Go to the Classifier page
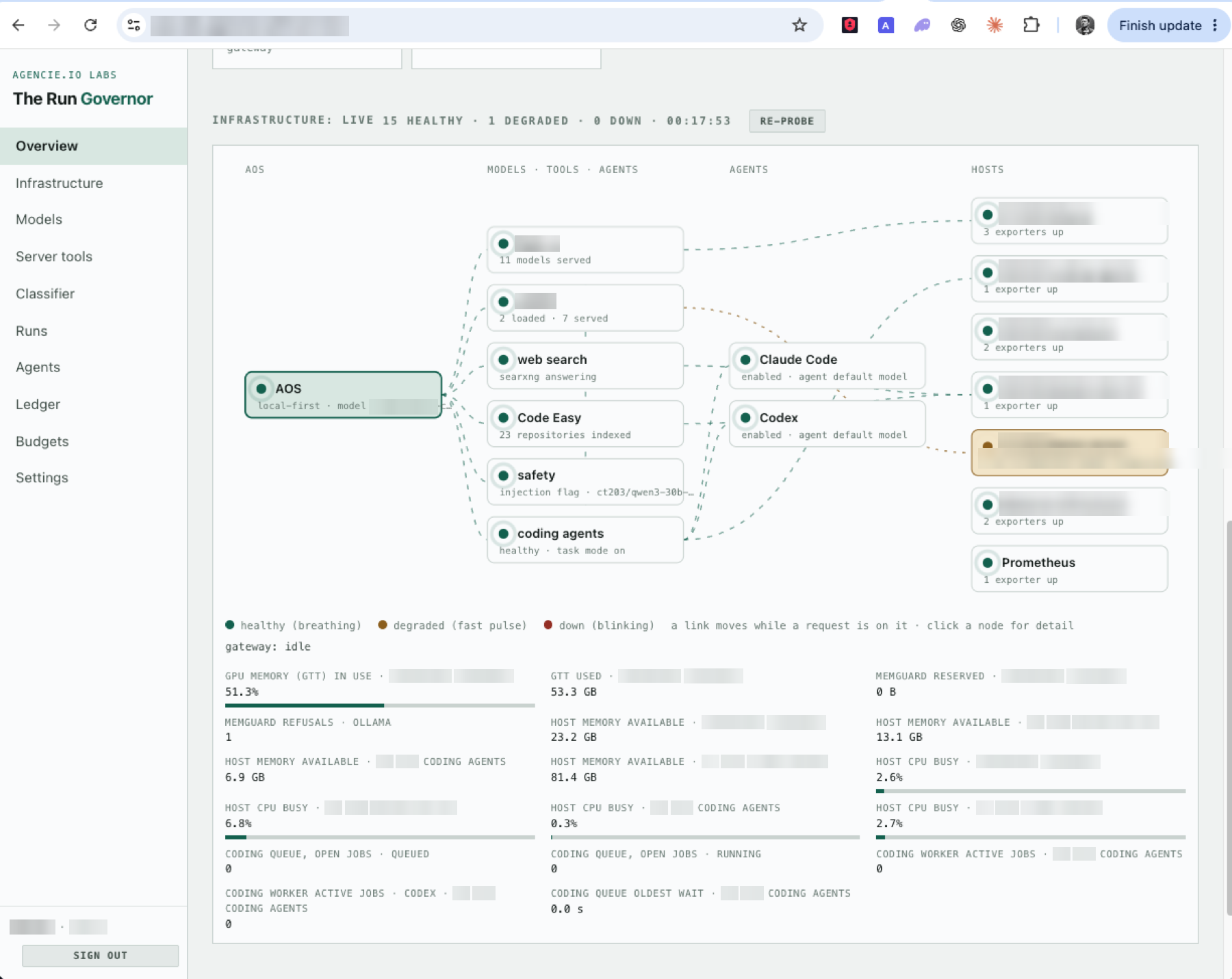The width and height of the screenshot is (1232, 979). coord(94,293)
